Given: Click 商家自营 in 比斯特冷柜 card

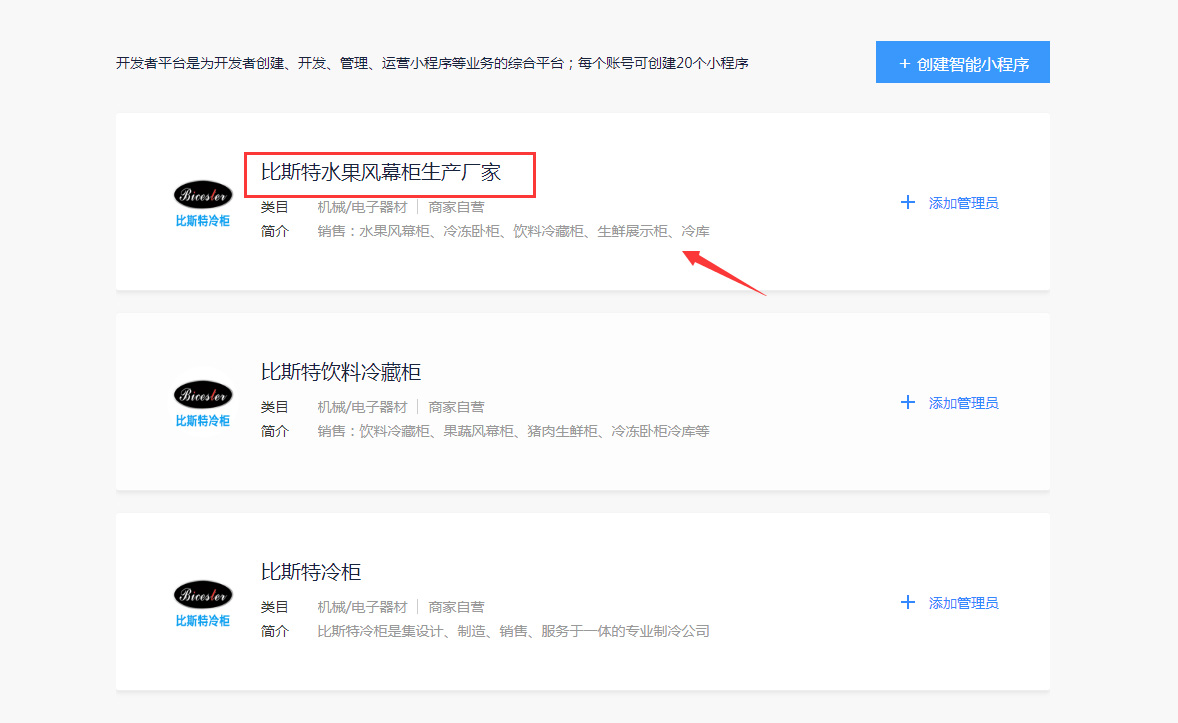Looking at the screenshot, I should (456, 607).
